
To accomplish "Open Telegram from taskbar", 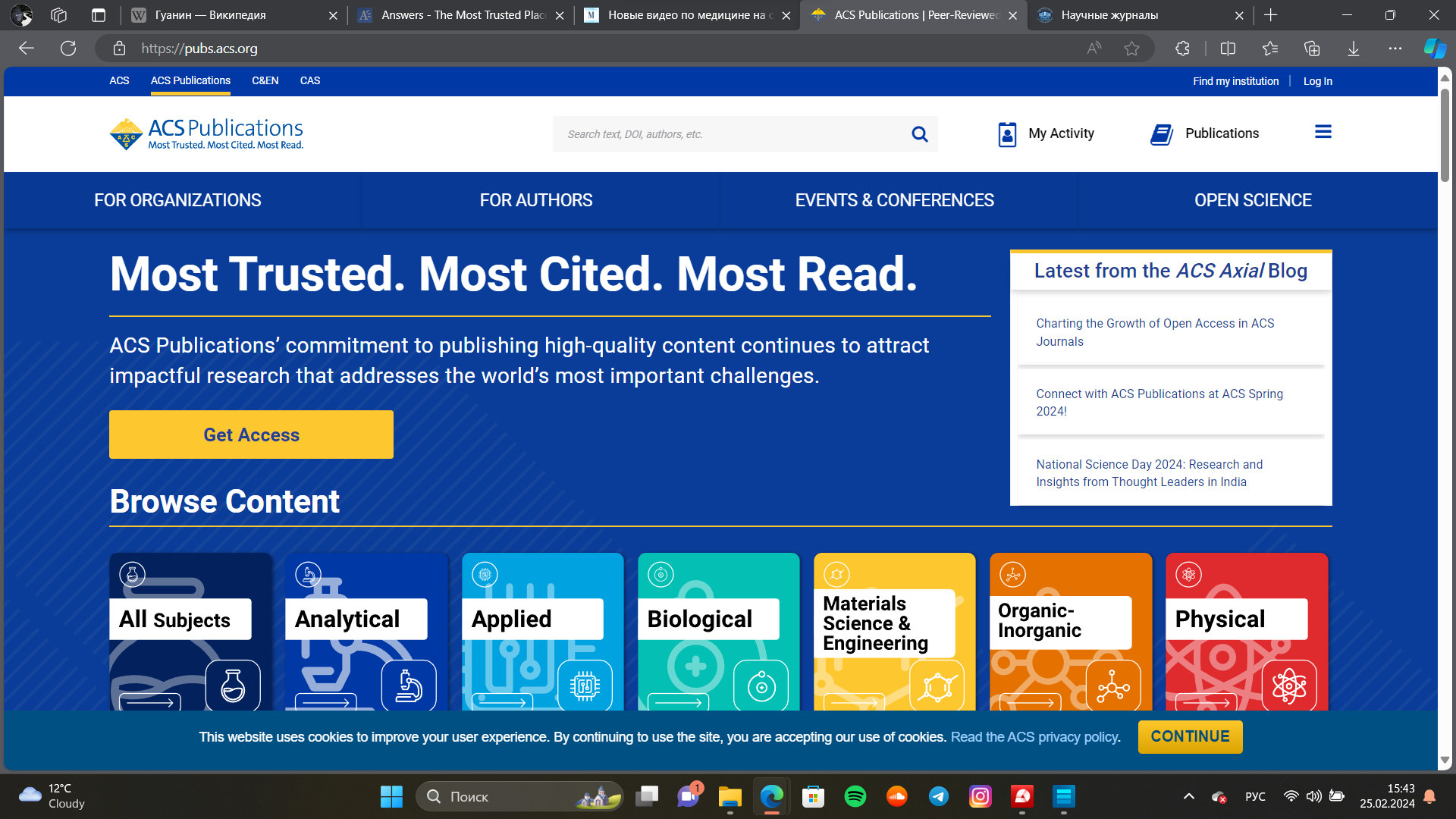I will point(939,796).
